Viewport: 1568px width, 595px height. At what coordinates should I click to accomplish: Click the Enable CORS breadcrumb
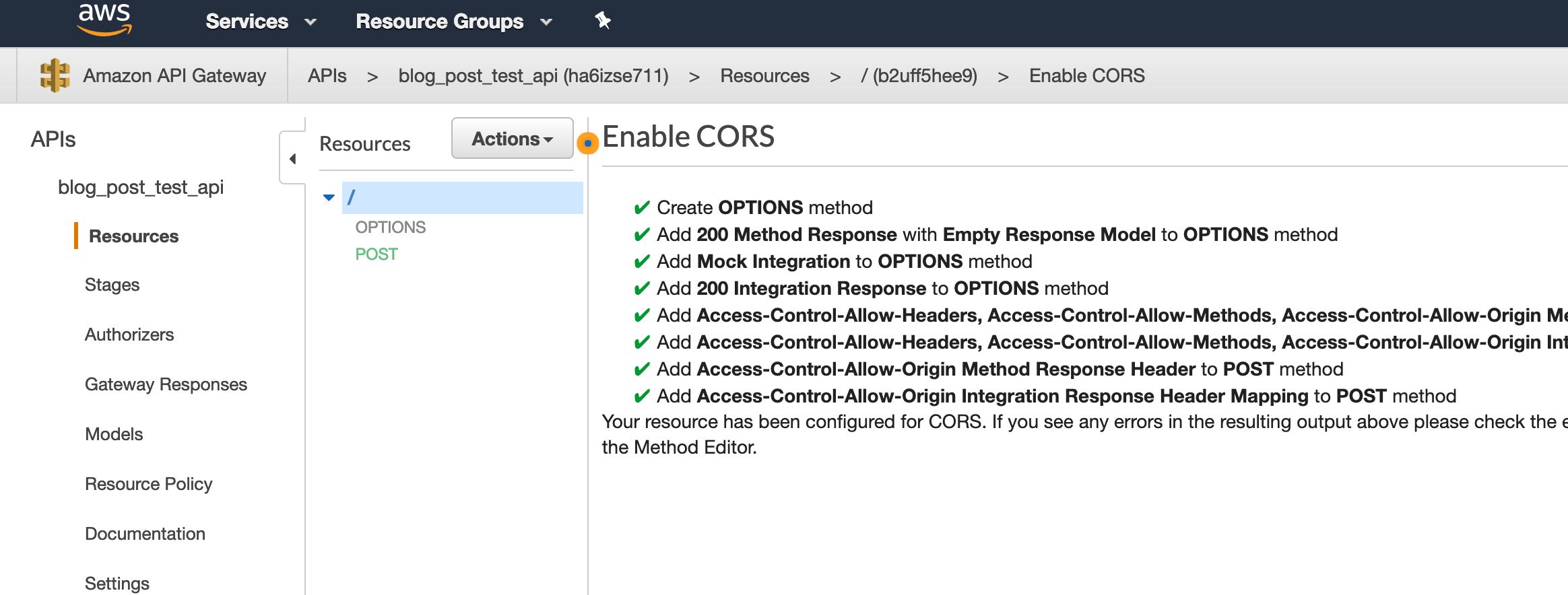tap(1086, 75)
